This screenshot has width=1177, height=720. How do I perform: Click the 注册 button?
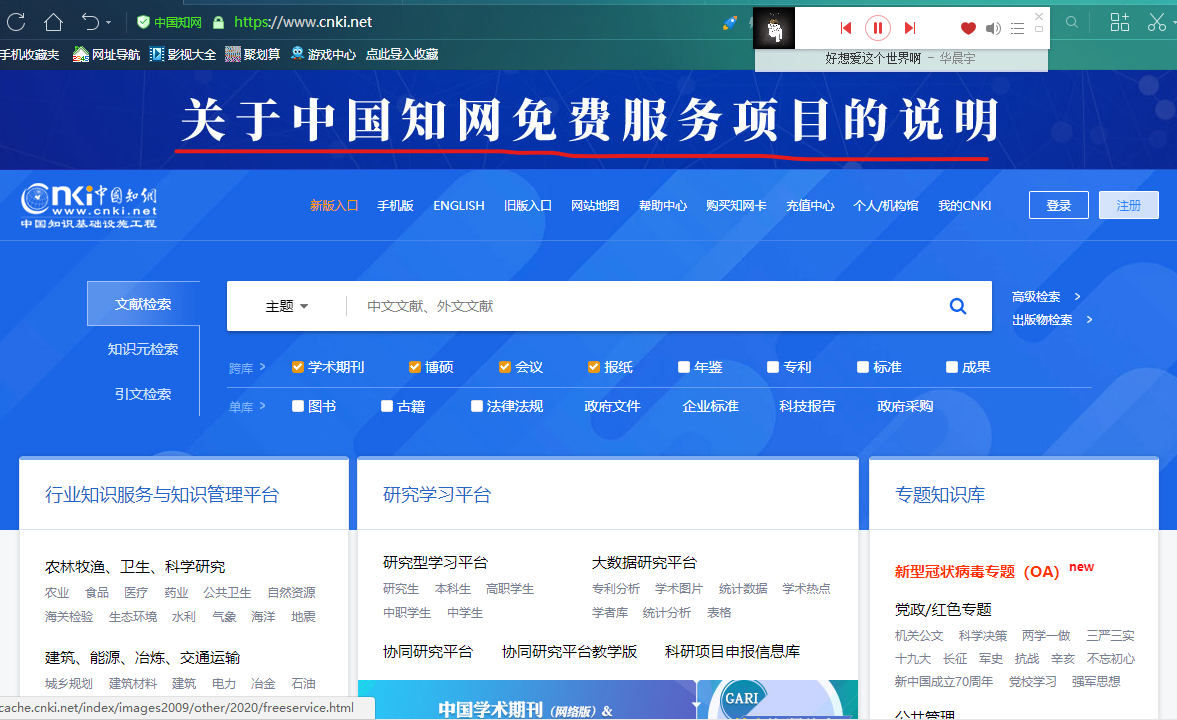1128,205
